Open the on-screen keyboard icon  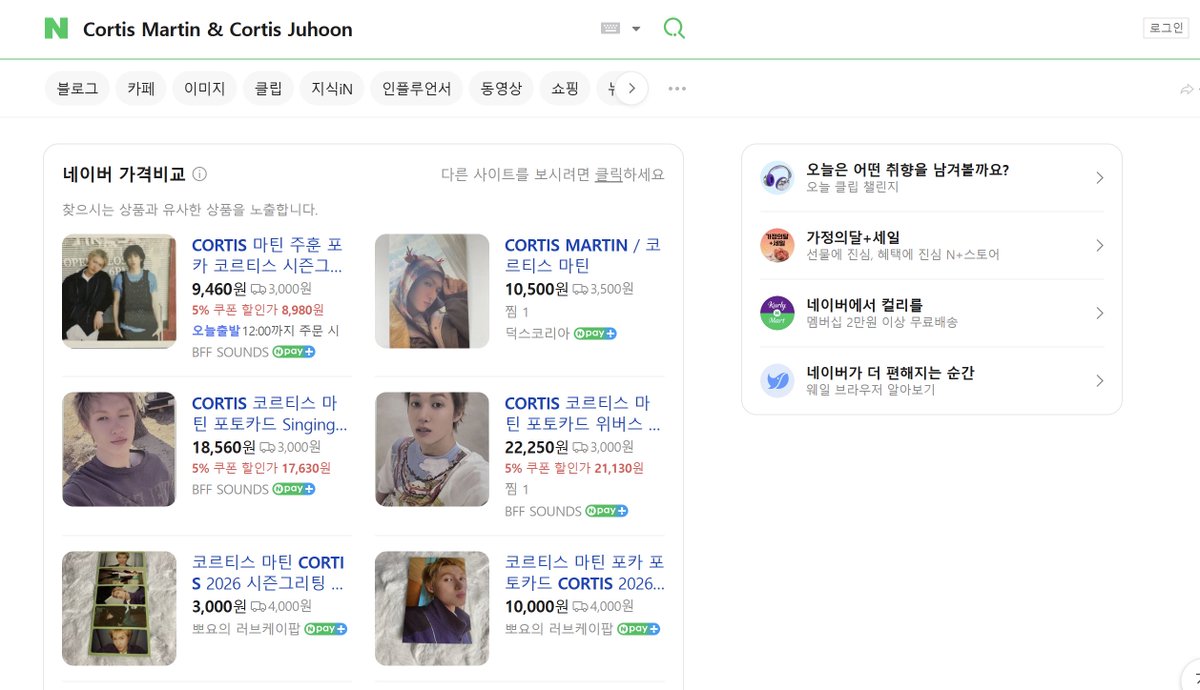pos(610,29)
